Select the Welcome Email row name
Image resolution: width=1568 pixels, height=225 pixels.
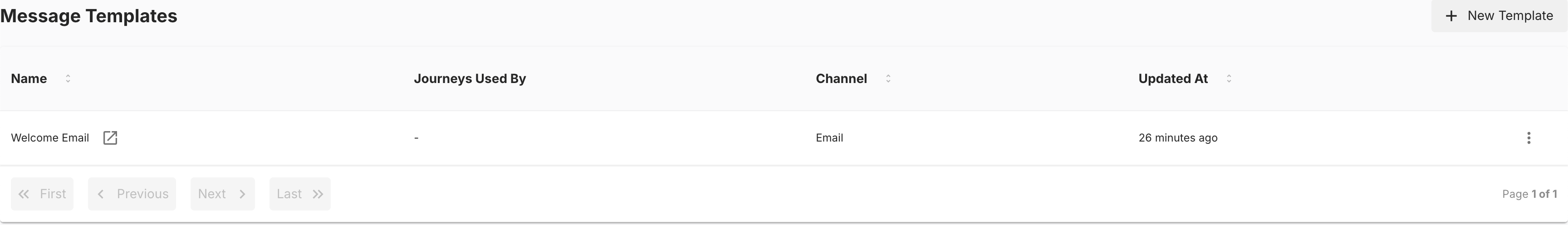click(x=50, y=138)
